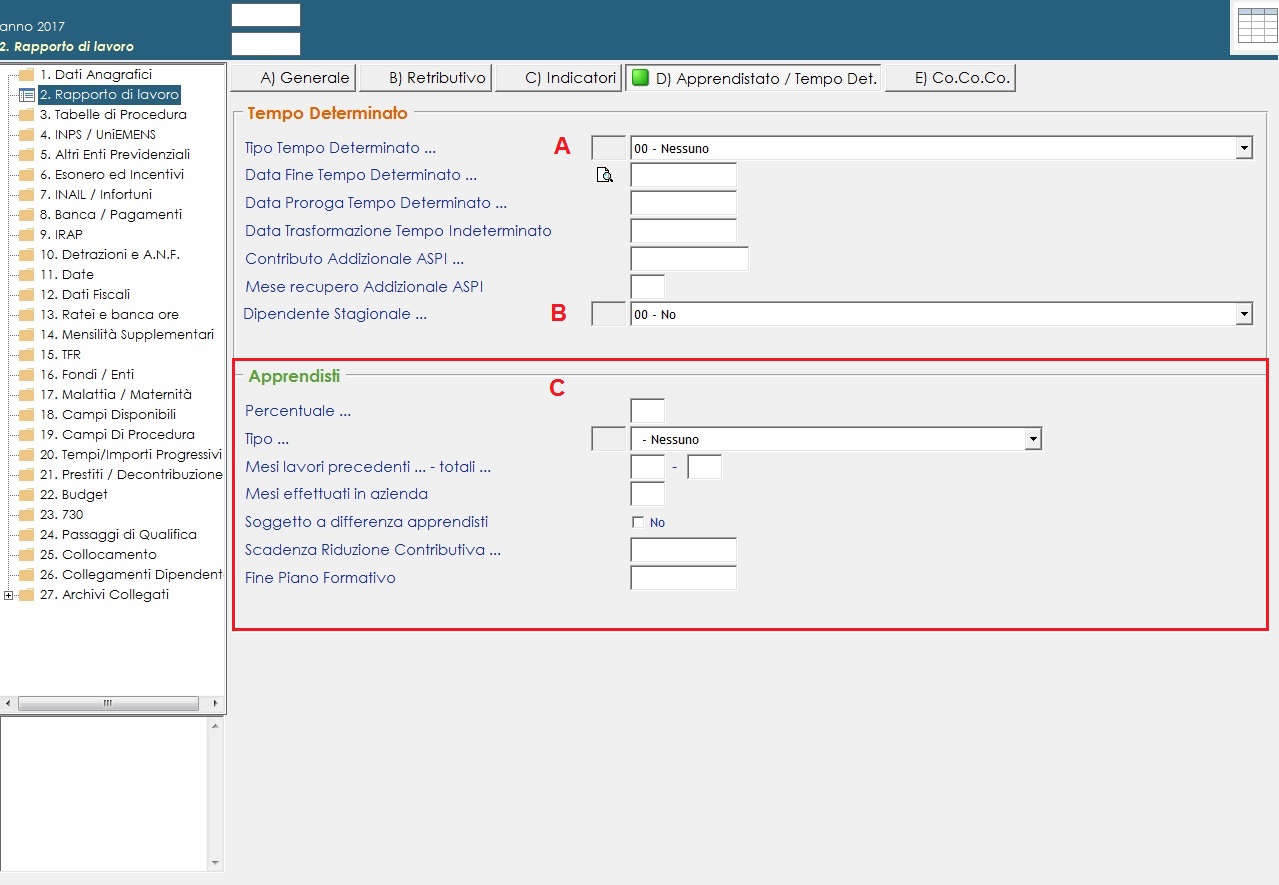Switch to the B) Retributivo tab

click(426, 78)
